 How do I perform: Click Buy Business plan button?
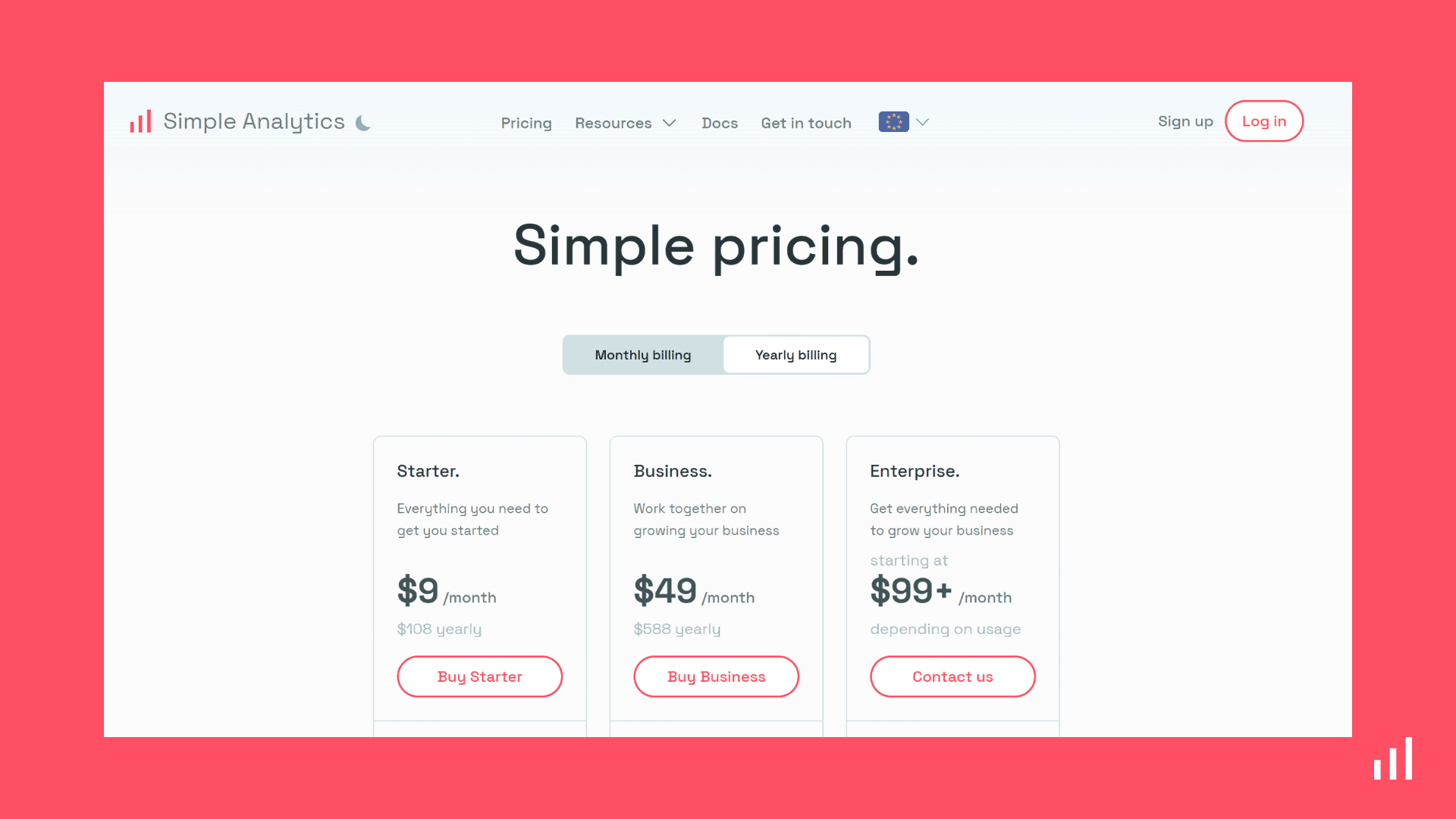coord(716,676)
